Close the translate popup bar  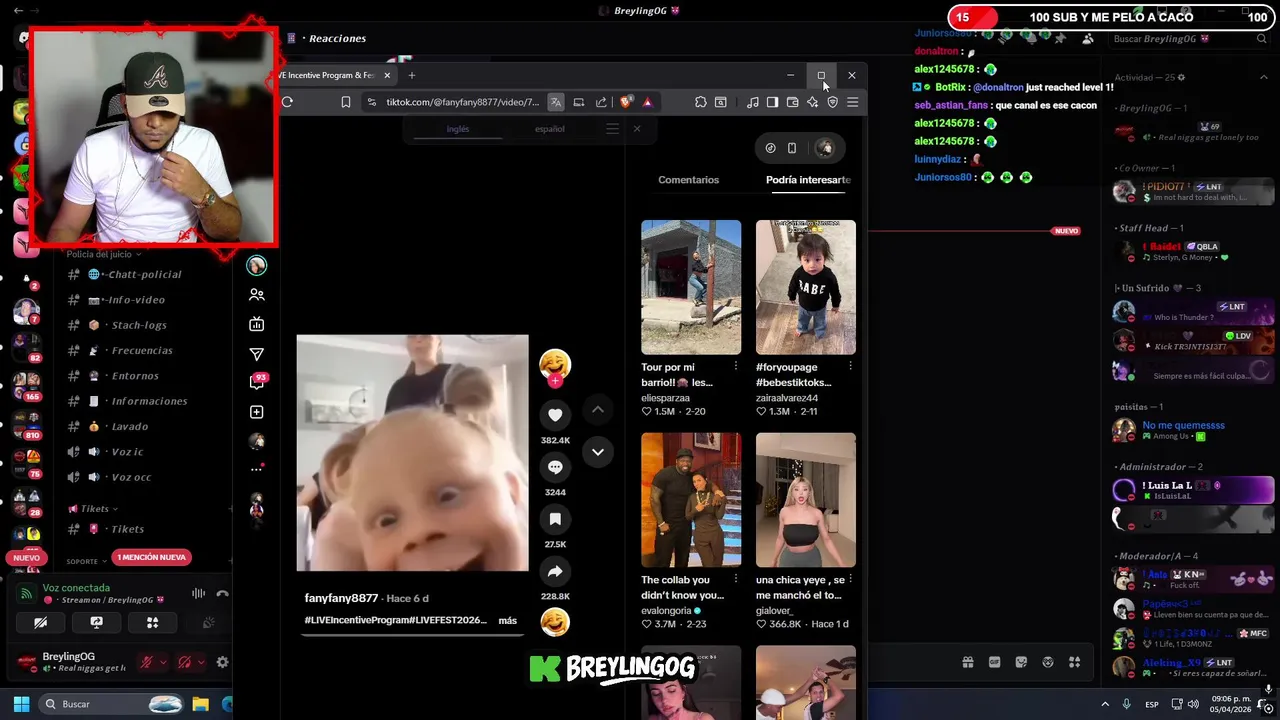[x=636, y=129]
